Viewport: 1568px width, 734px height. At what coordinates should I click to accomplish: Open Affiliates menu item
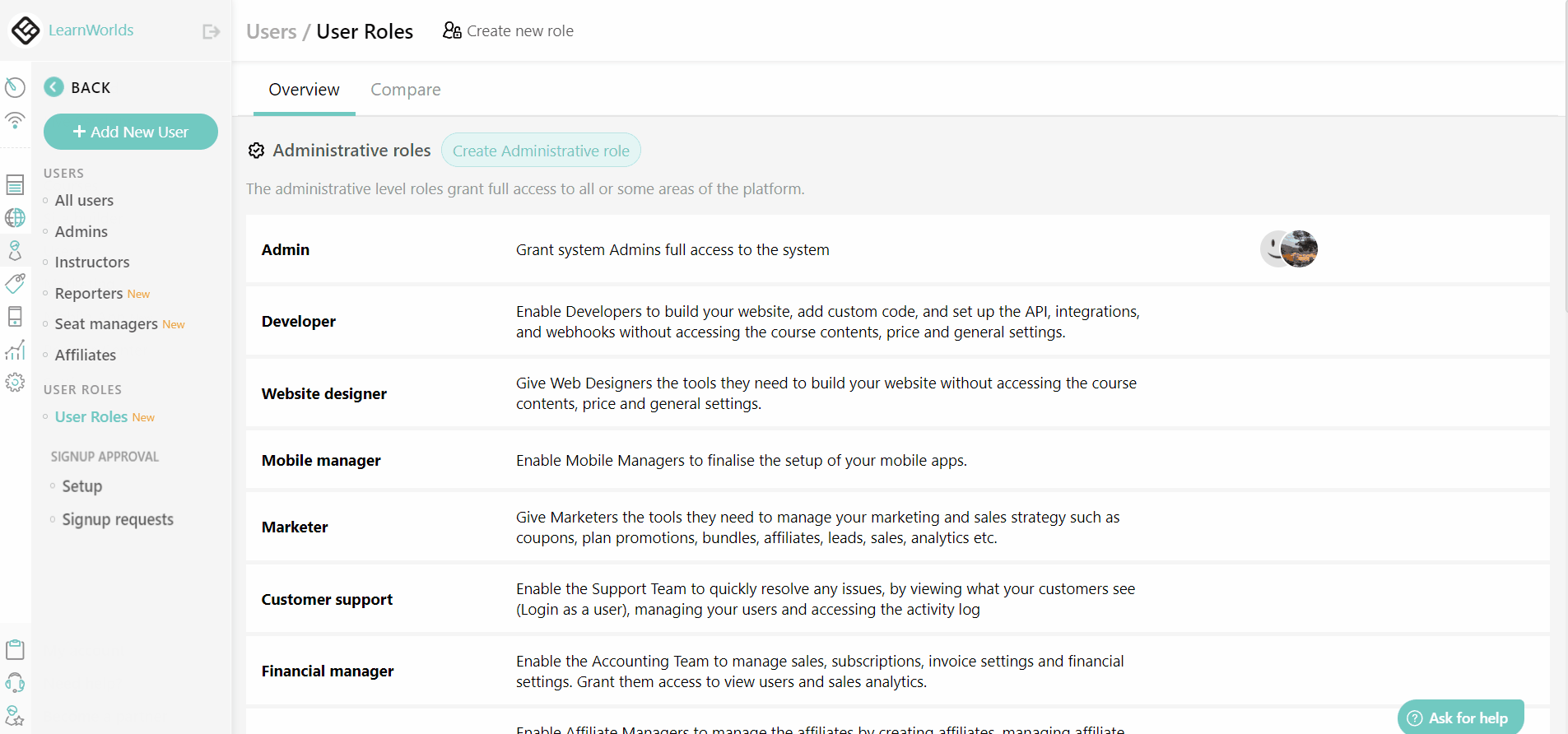click(86, 355)
